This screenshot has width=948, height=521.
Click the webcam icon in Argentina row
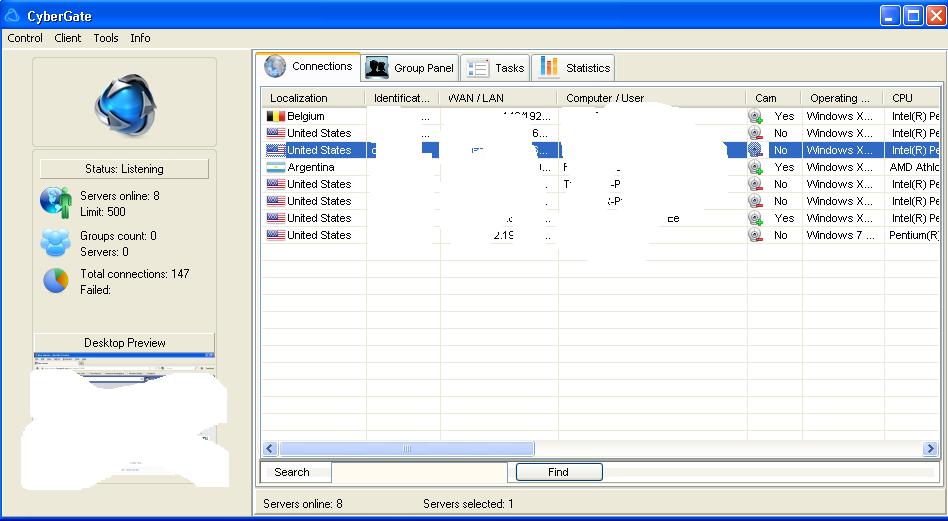[755, 167]
